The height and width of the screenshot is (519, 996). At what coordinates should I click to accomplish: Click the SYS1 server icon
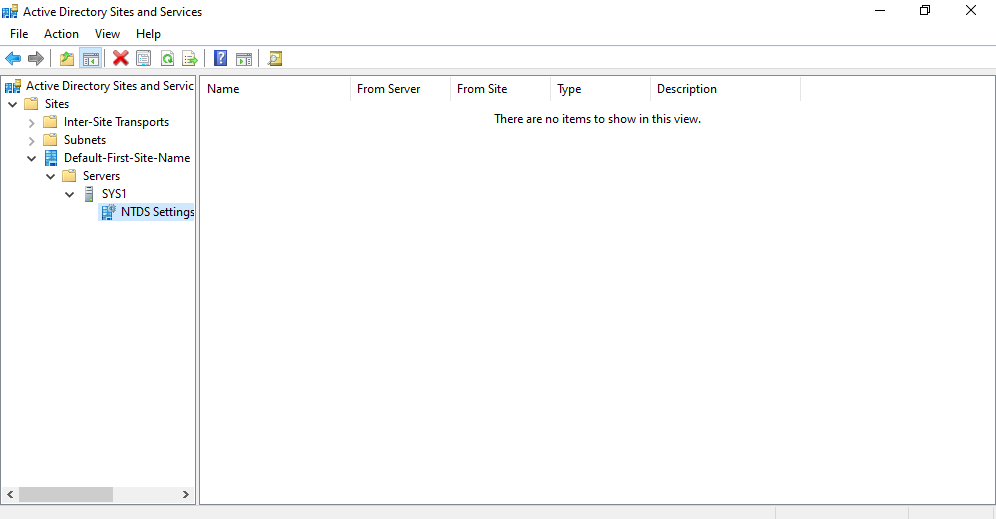[x=89, y=194]
